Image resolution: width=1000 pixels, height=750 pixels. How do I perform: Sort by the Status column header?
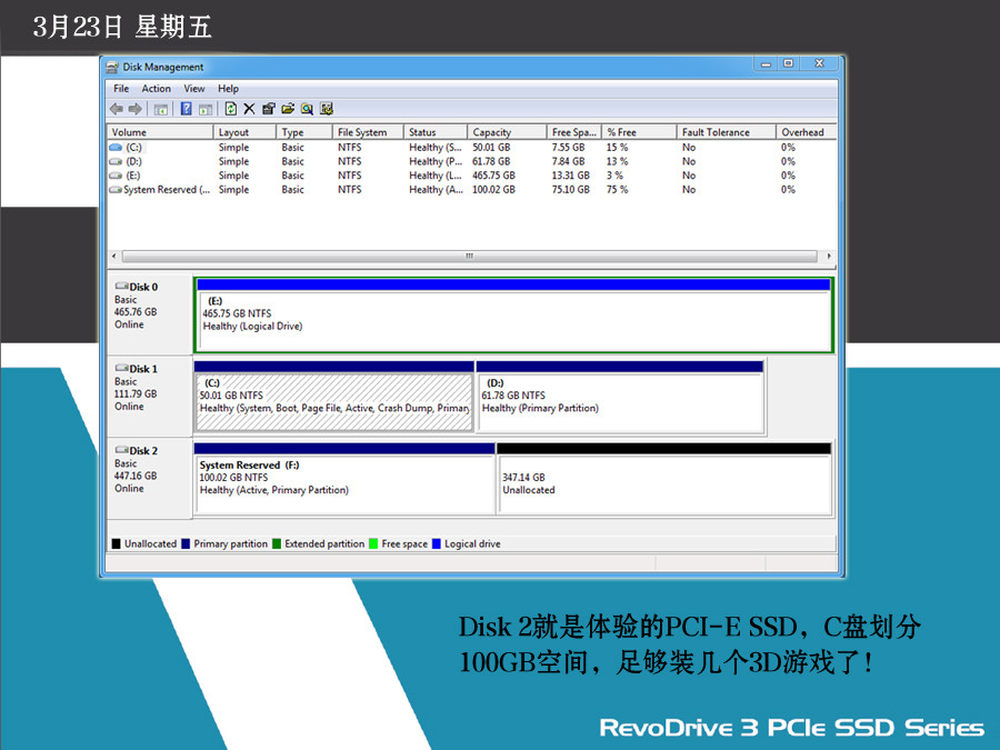tap(436, 132)
